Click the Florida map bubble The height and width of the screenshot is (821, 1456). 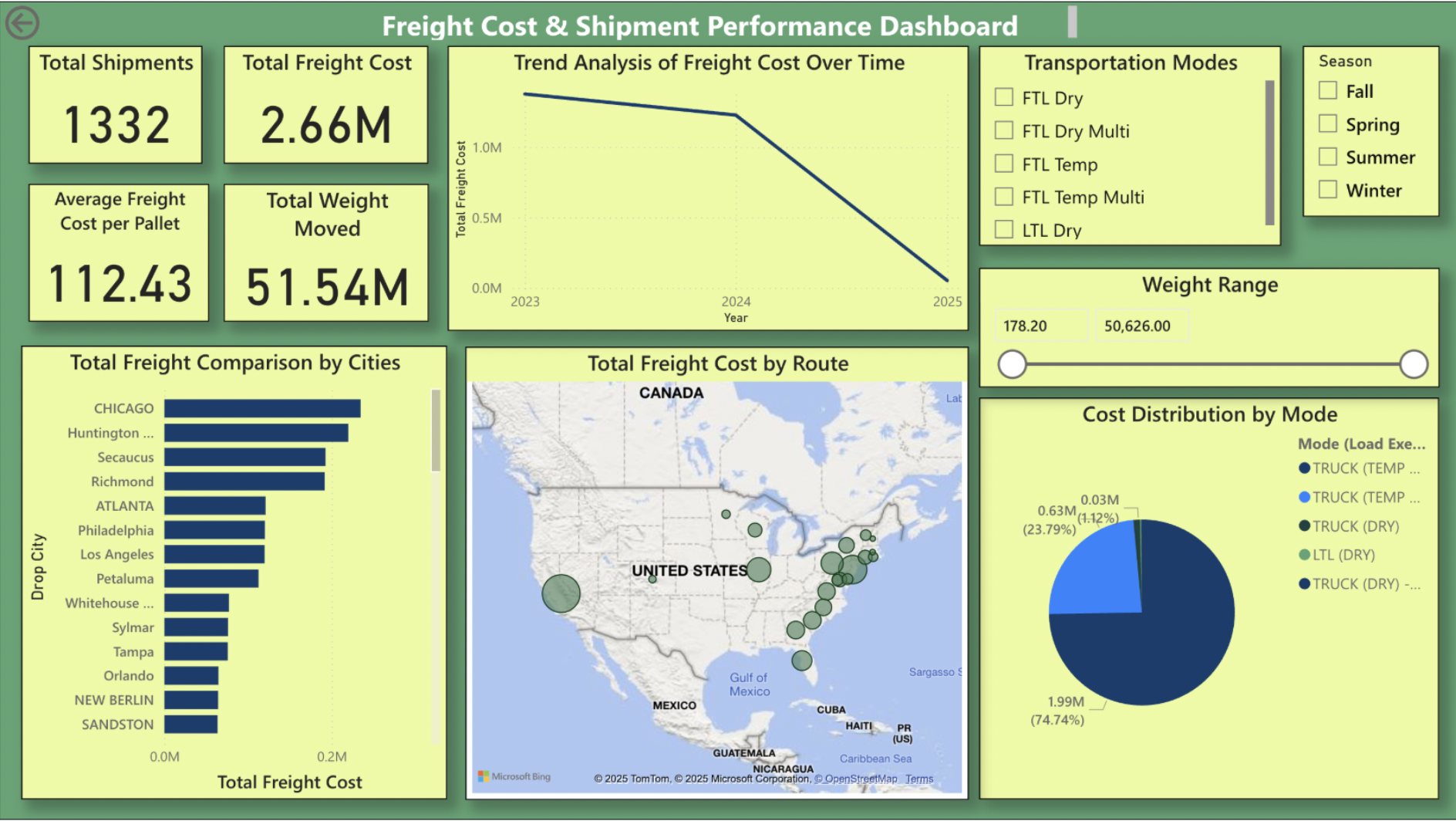pos(802,661)
